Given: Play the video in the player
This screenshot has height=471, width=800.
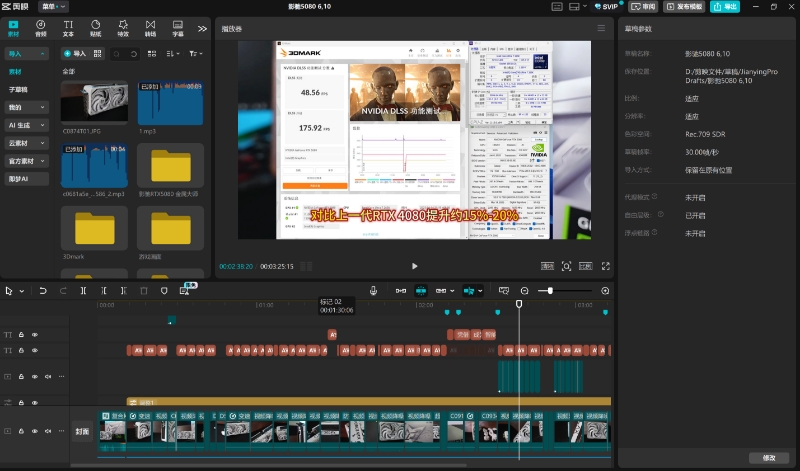Looking at the screenshot, I should (415, 266).
